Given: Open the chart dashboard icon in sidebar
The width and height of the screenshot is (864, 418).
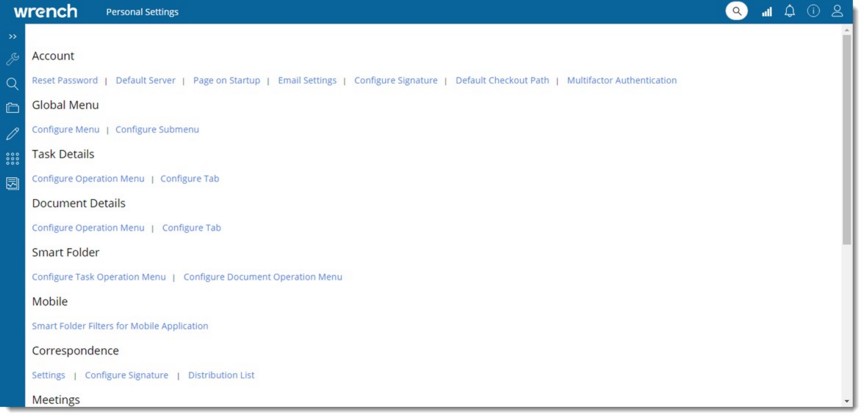Looking at the screenshot, I should (12, 183).
